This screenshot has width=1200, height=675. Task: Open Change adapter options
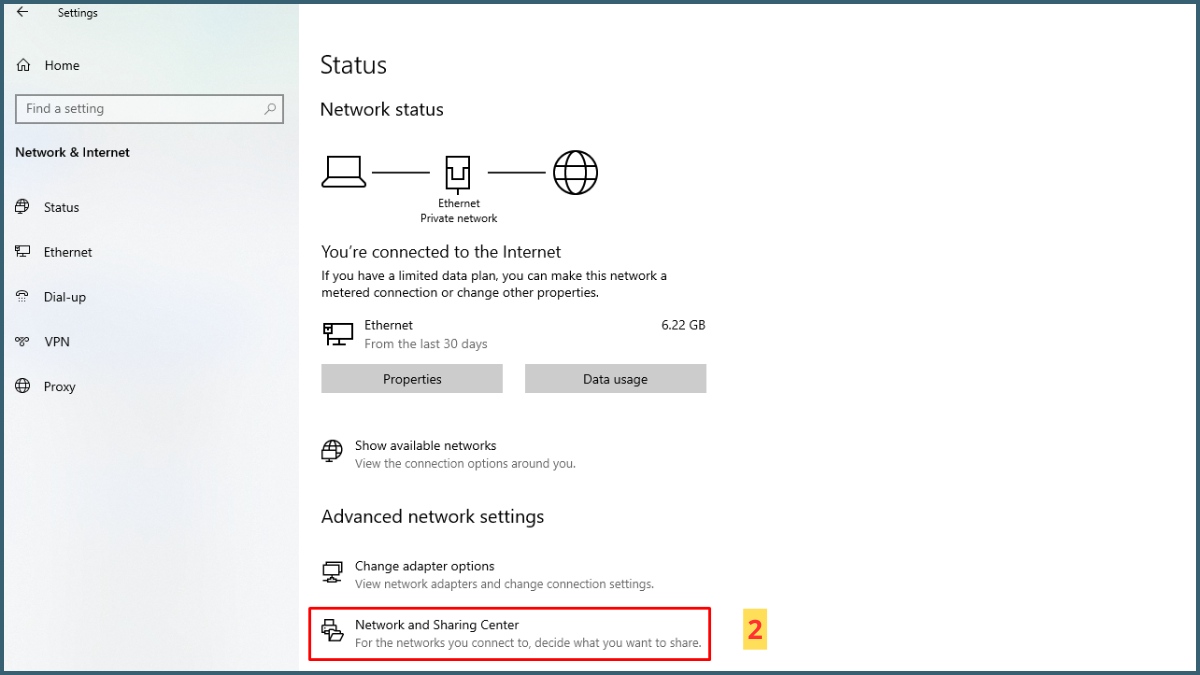coord(425,565)
